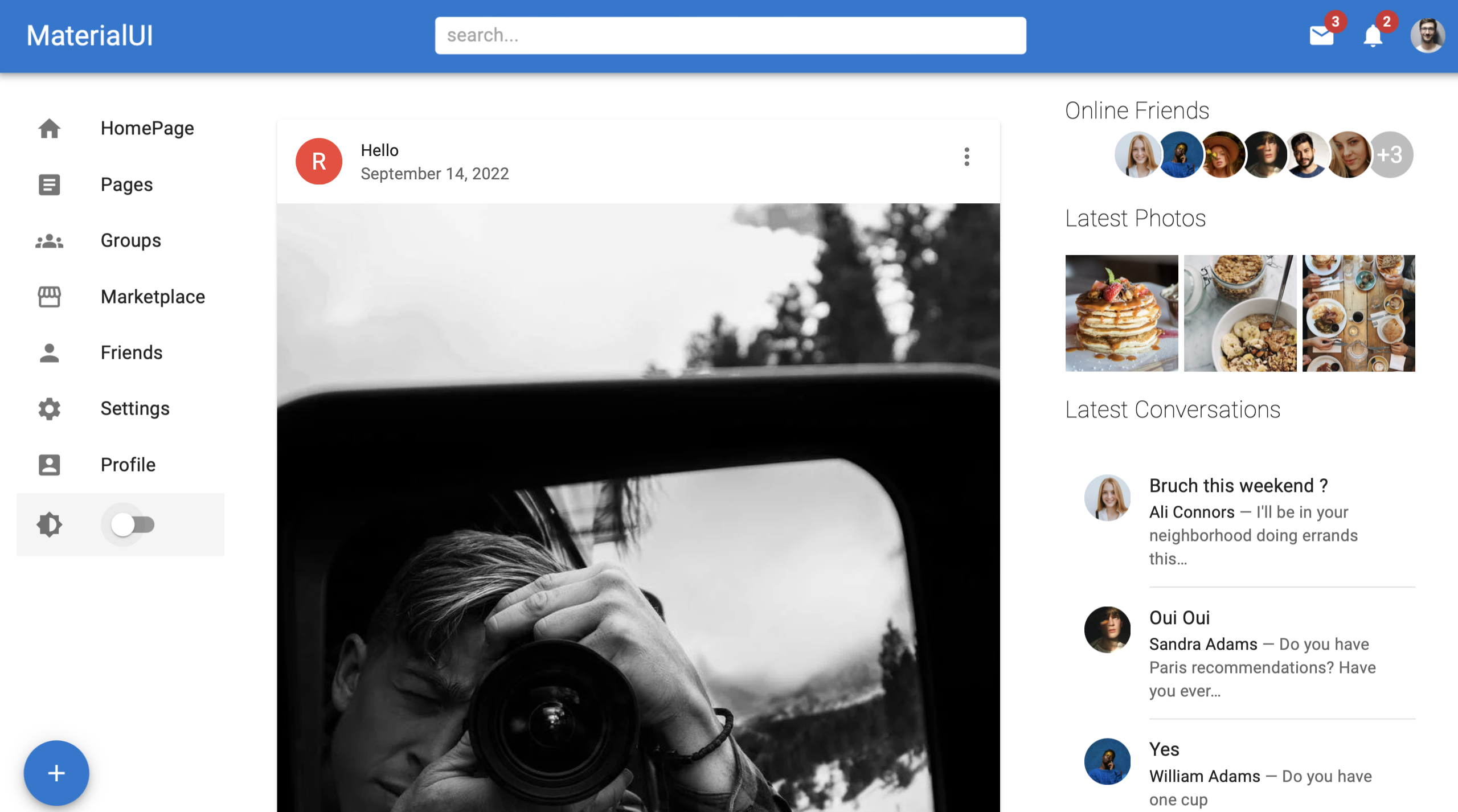Click the brightness theme icon
The image size is (1458, 812).
tap(50, 524)
